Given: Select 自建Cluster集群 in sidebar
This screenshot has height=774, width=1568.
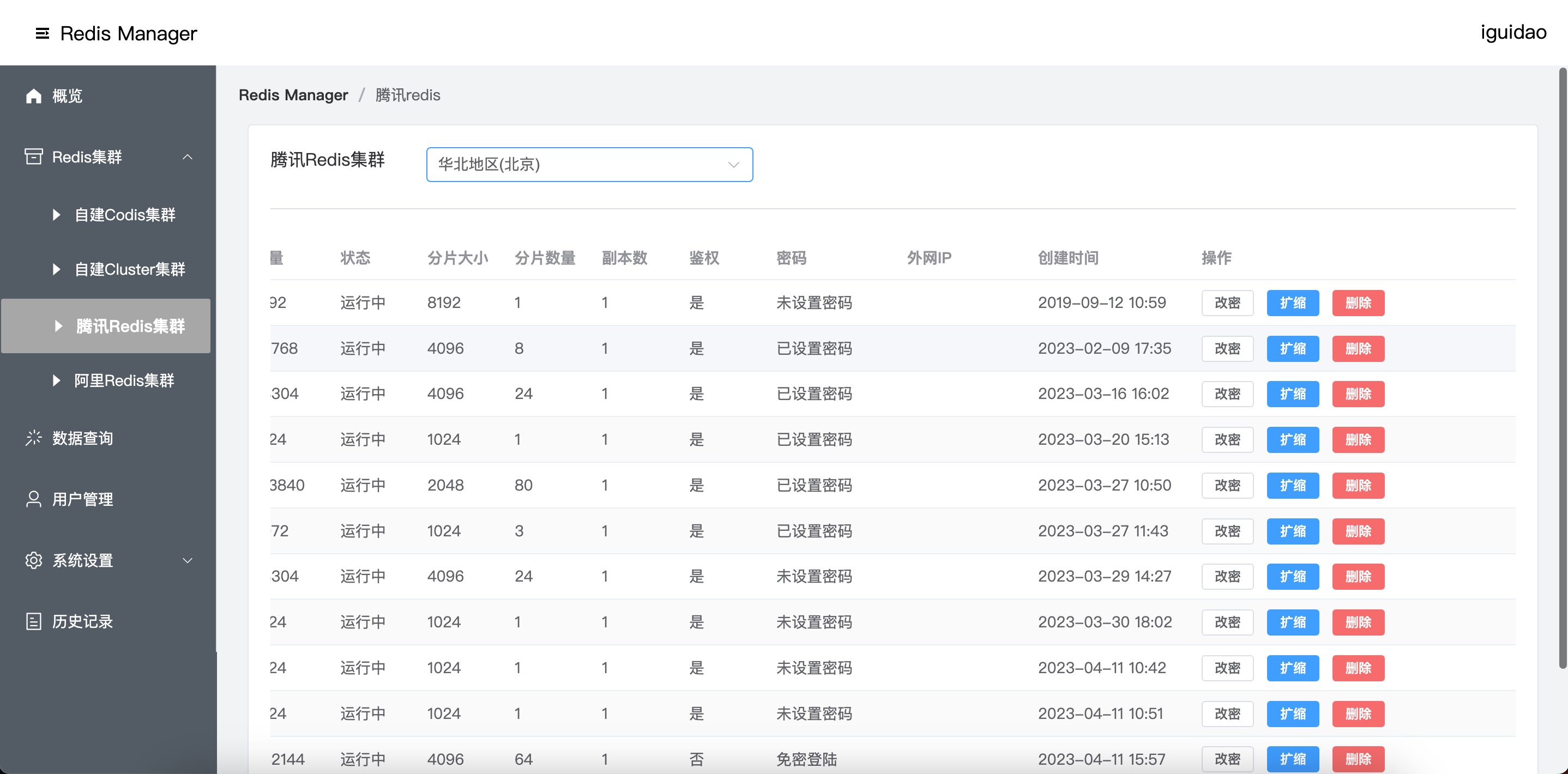Looking at the screenshot, I should (129, 270).
